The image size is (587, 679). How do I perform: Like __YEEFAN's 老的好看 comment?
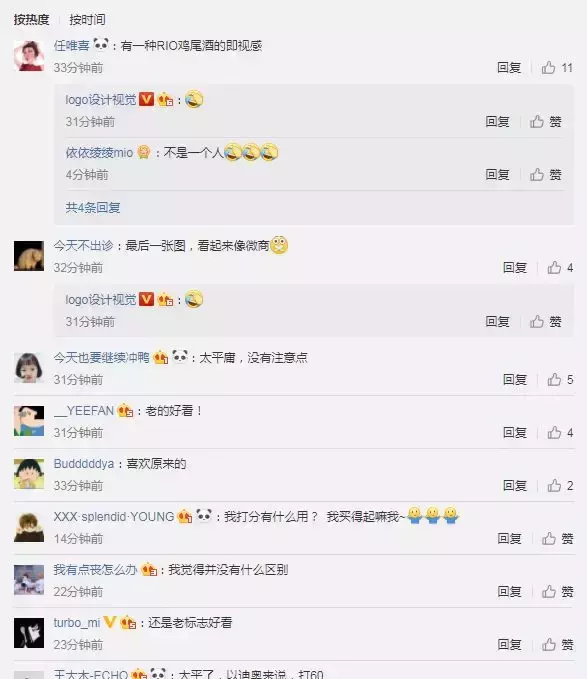(x=560, y=433)
